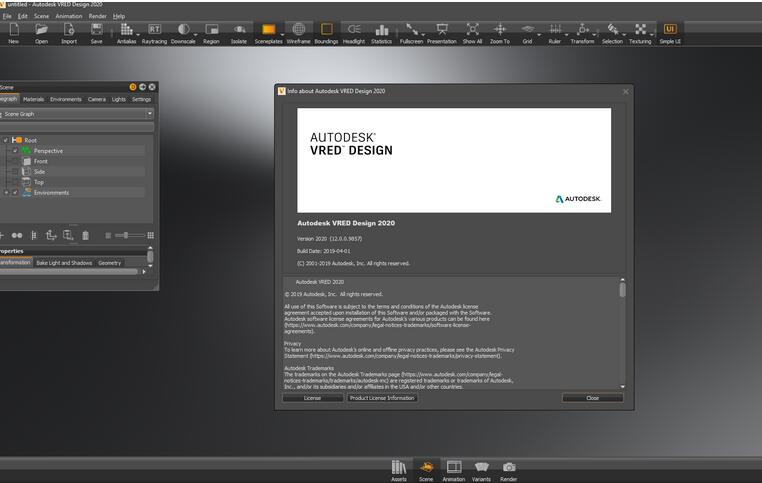The height and width of the screenshot is (483, 762).
Task: Open the Animation menu
Action: click(69, 16)
